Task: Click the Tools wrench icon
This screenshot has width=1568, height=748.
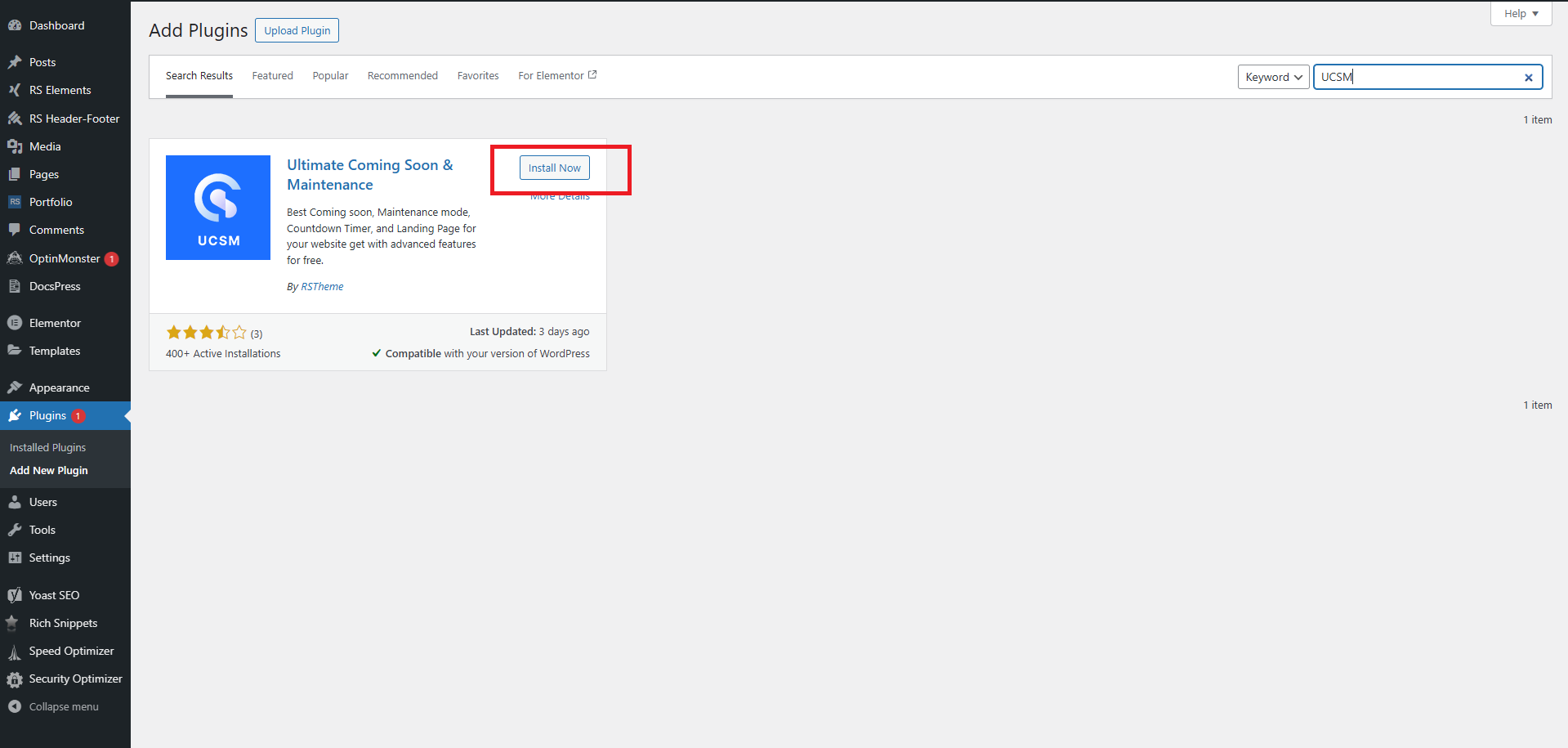Action: pos(15,530)
